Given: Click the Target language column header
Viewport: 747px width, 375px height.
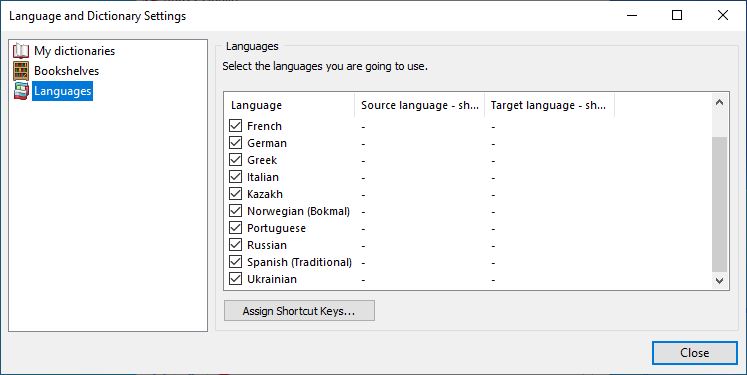Looking at the screenshot, I should (x=549, y=105).
